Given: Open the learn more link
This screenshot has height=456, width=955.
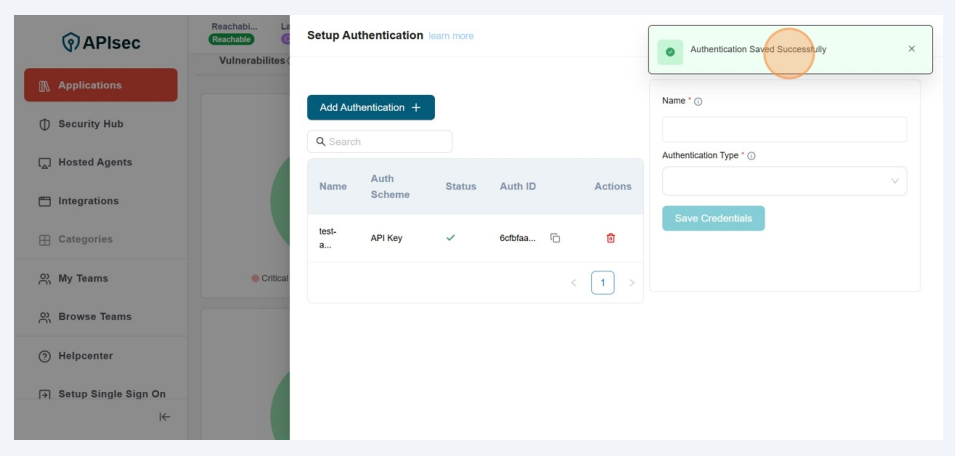Looking at the screenshot, I should pos(451,36).
